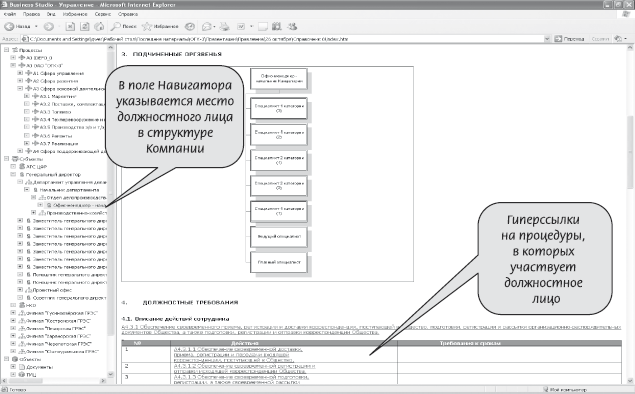This screenshot has height=394, width=635.
Task: Open the Правка menu
Action: point(31,14)
